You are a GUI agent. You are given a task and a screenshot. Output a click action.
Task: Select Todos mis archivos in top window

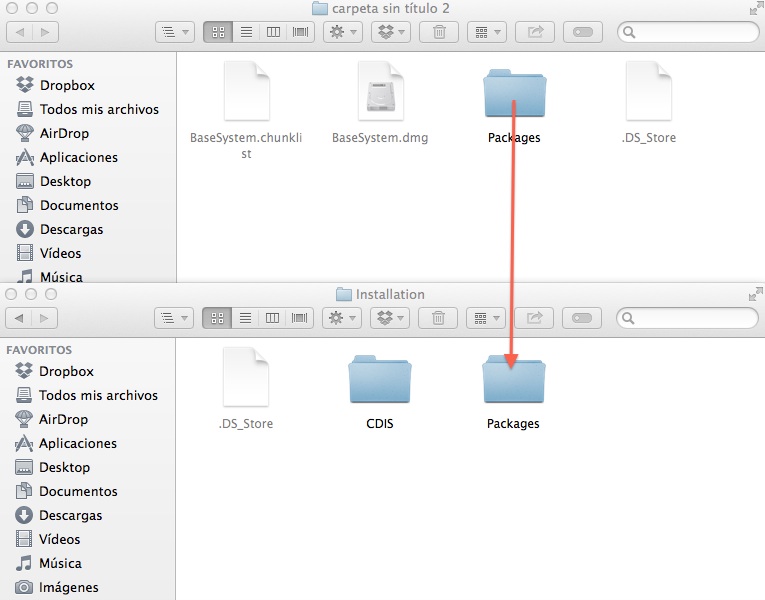click(87, 109)
